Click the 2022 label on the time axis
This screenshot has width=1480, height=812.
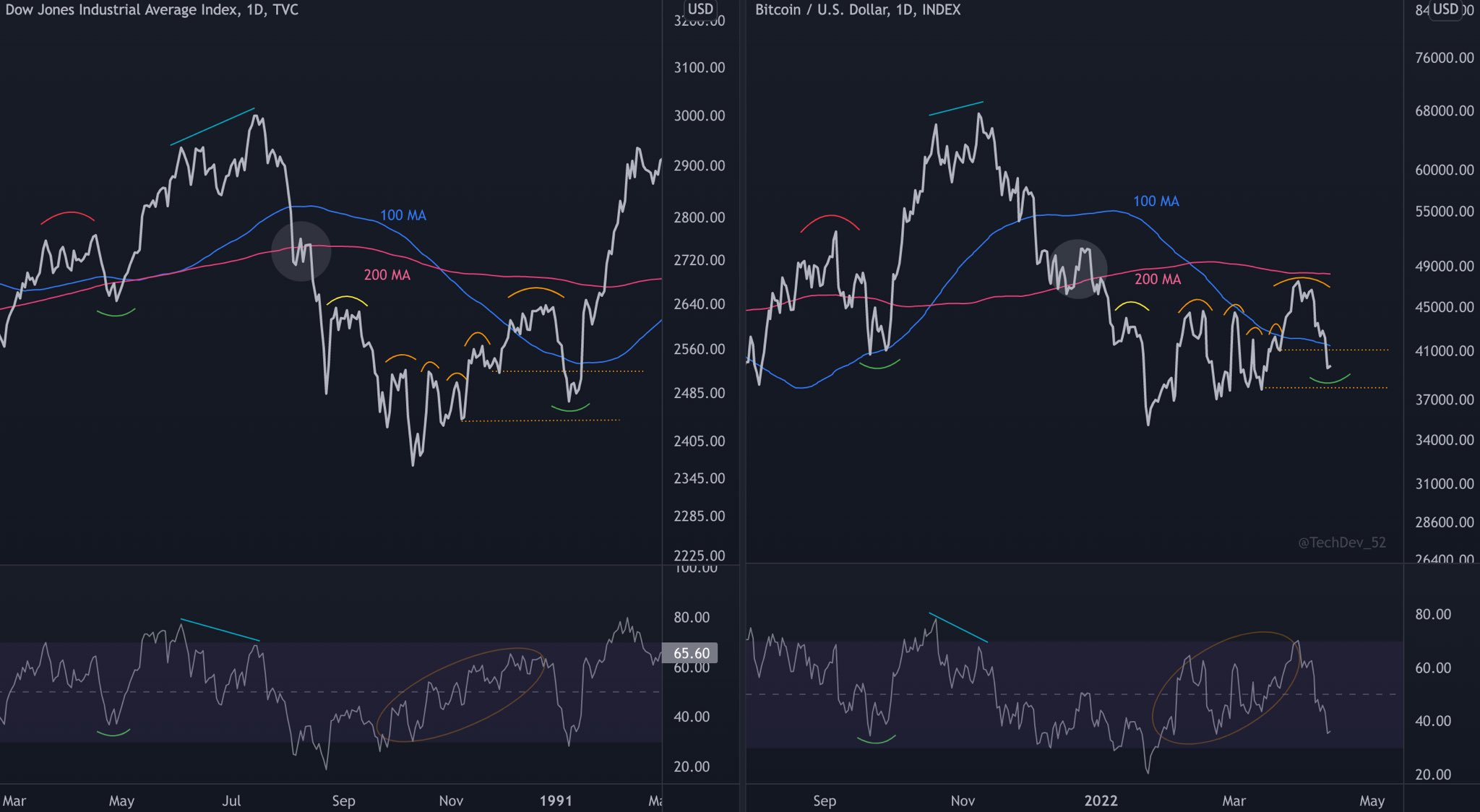1101,800
